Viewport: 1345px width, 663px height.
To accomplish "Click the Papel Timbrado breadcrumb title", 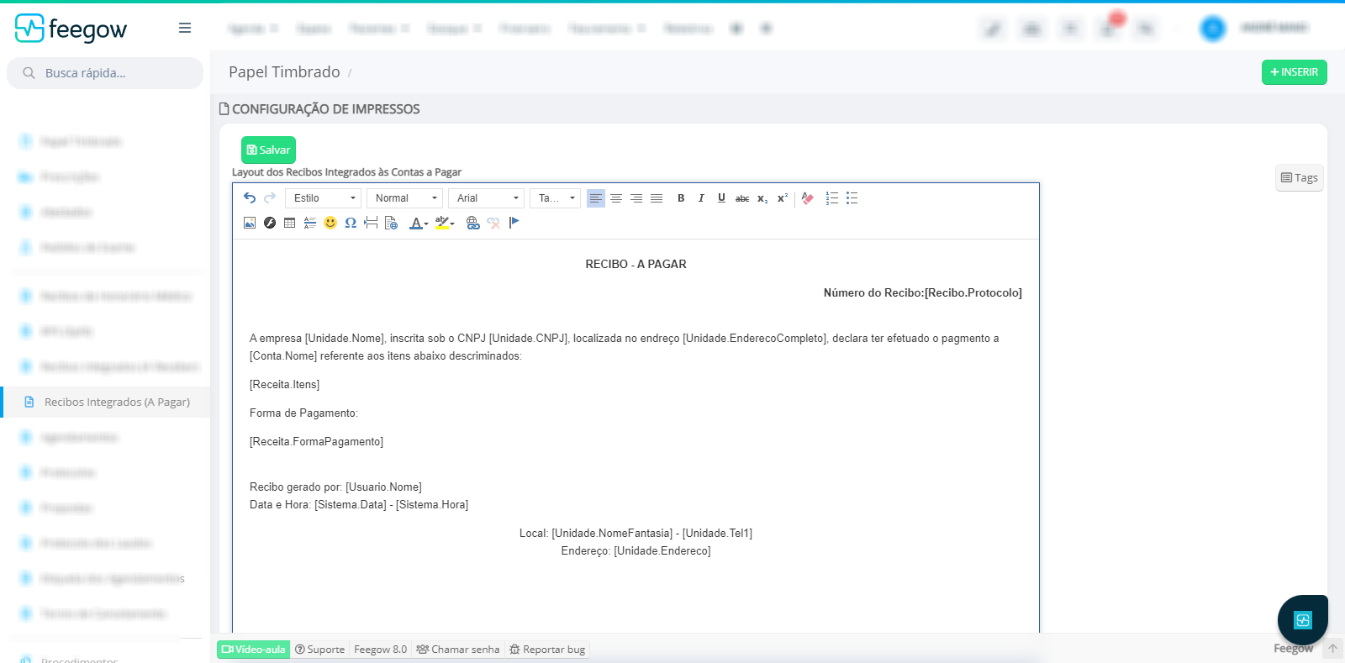I will tap(284, 72).
